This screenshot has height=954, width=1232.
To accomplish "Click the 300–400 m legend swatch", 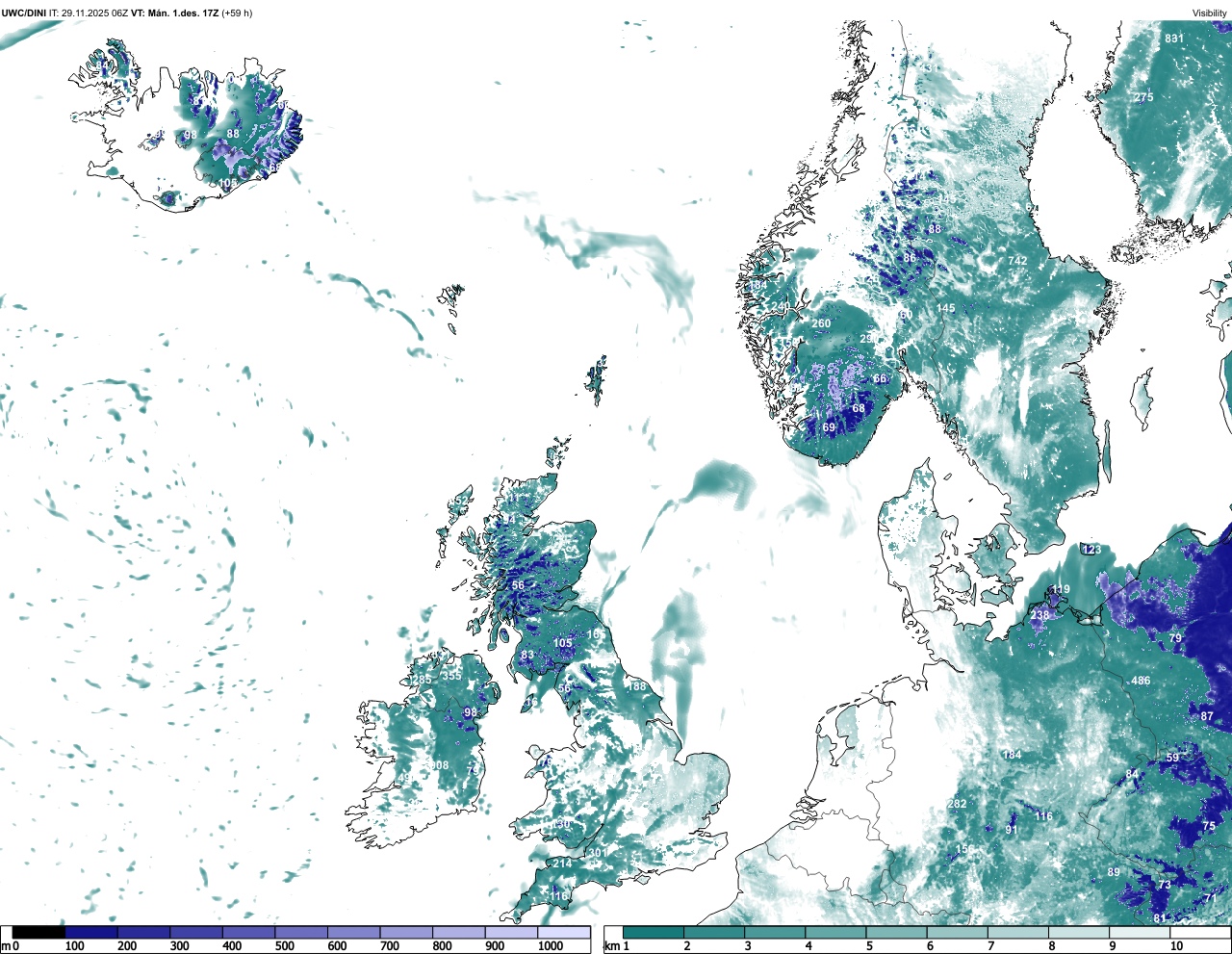I will pos(196,932).
